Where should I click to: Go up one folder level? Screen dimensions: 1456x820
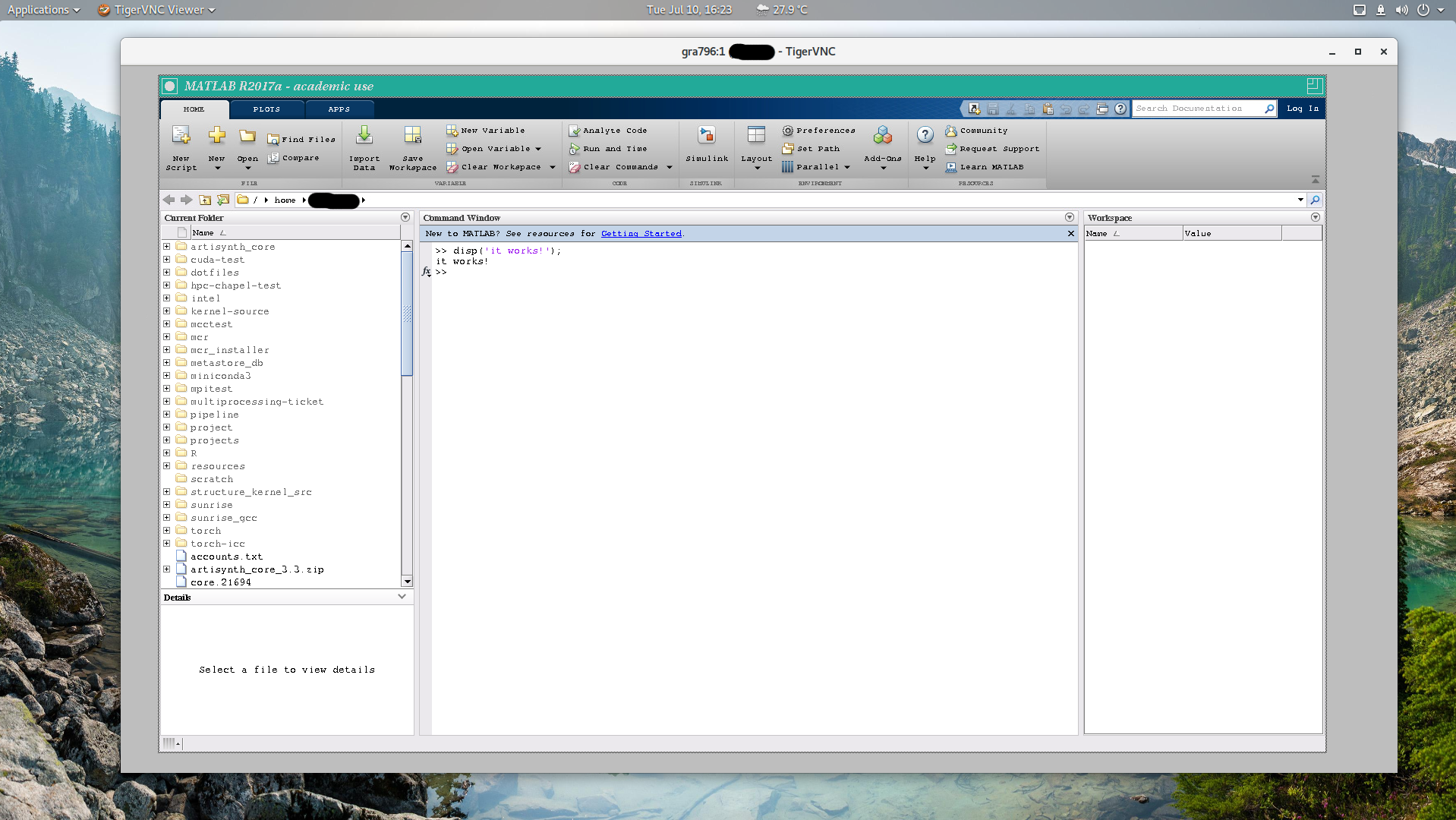pyautogui.click(x=205, y=200)
